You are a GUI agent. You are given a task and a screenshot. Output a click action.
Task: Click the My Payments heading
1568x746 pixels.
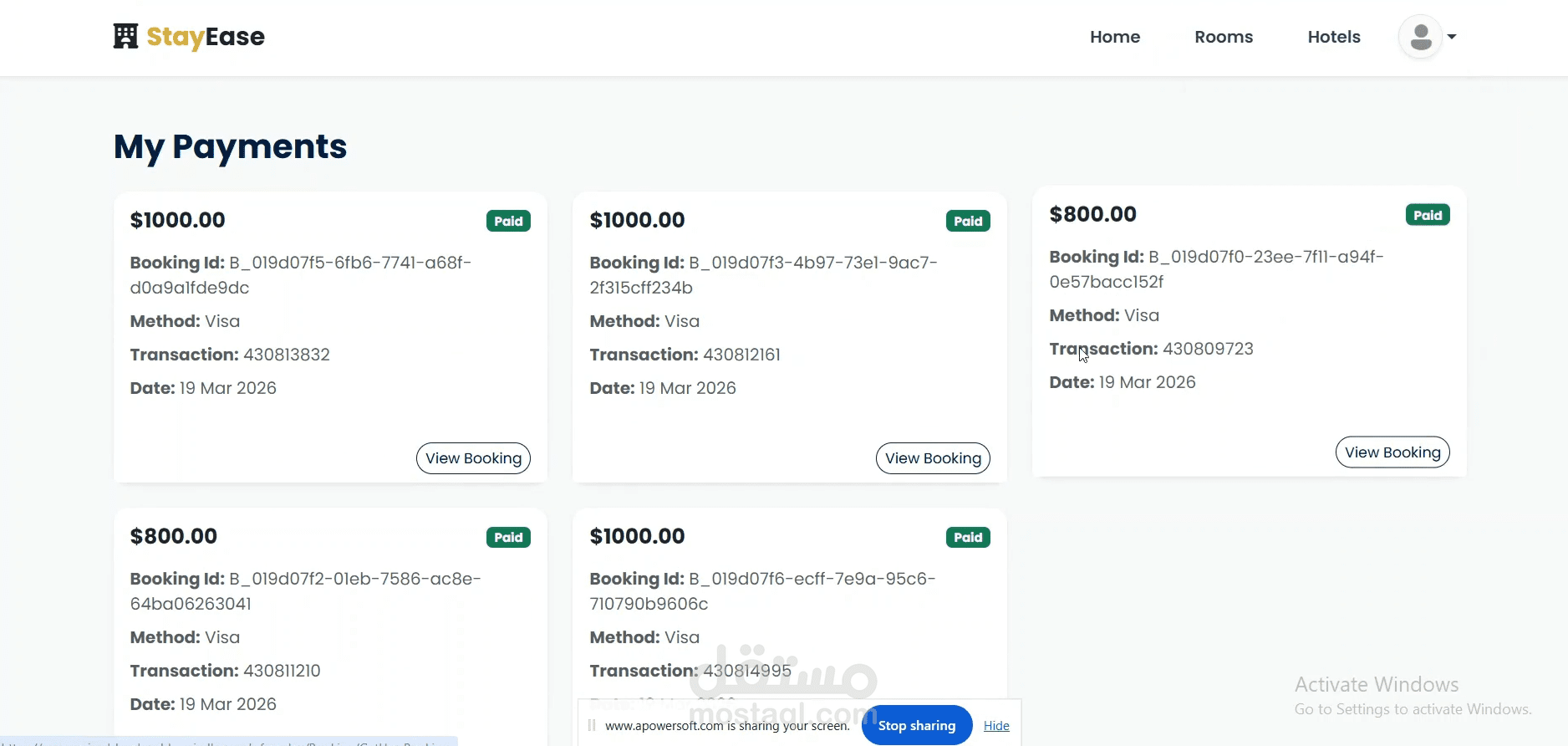(x=230, y=146)
